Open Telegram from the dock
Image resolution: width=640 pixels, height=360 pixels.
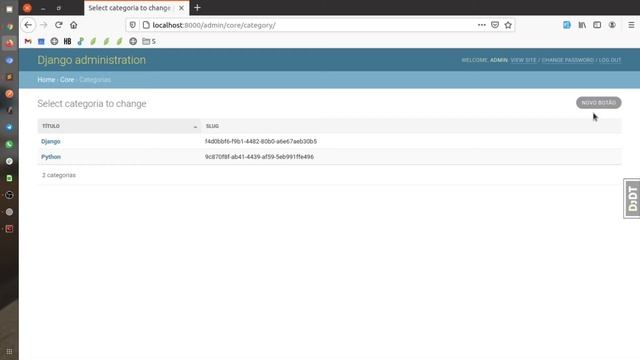tap(9, 127)
